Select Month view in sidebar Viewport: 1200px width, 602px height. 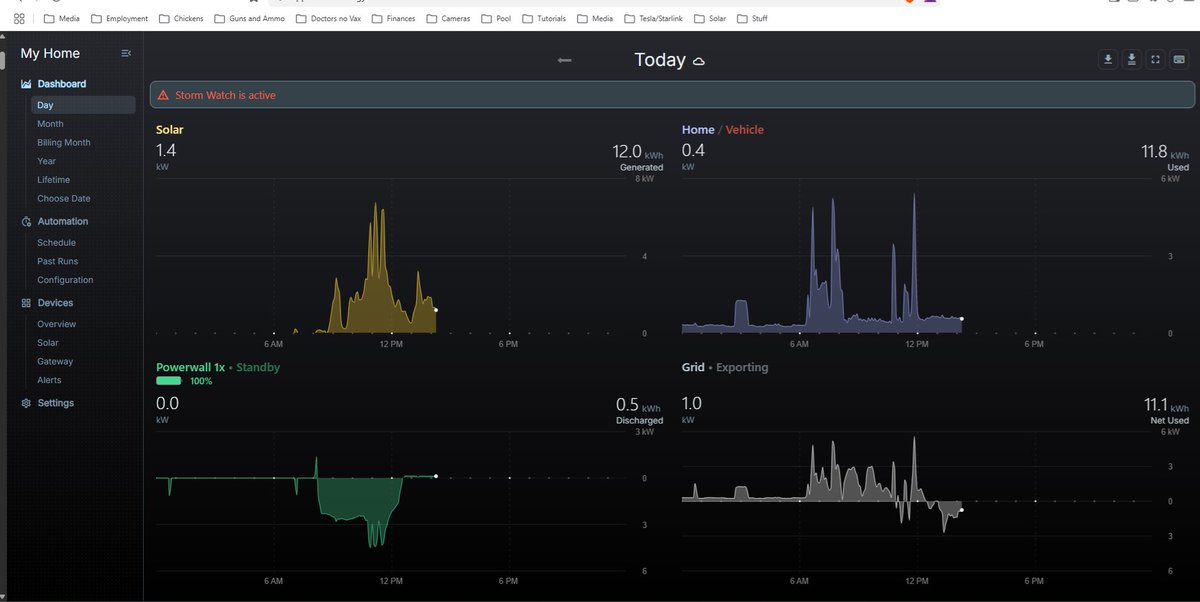[x=50, y=124]
